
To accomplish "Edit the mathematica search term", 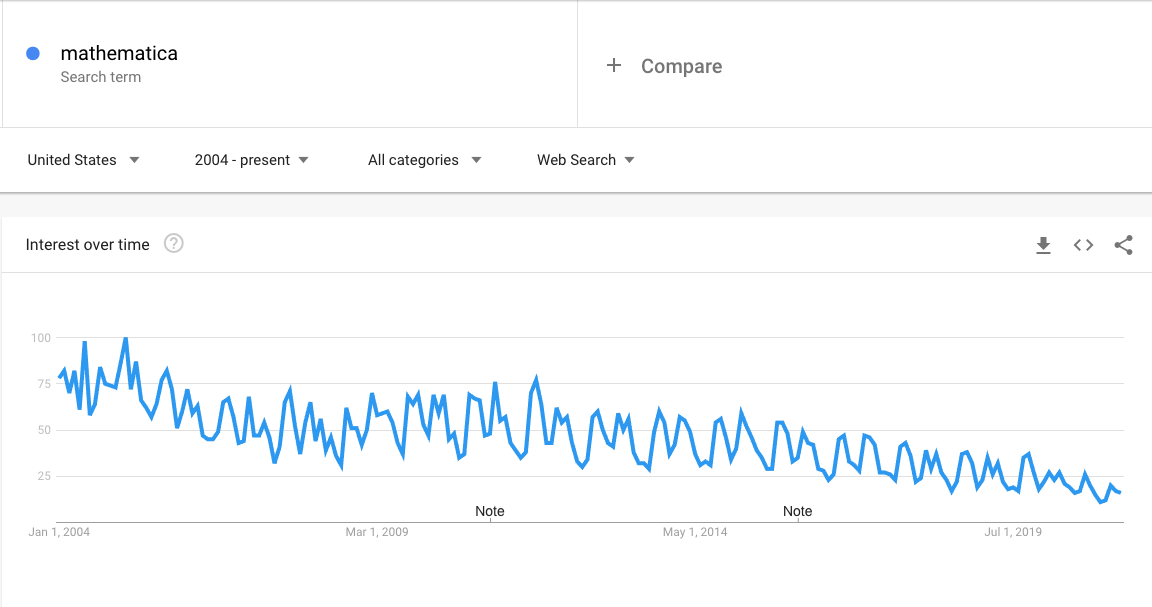I will 119,53.
